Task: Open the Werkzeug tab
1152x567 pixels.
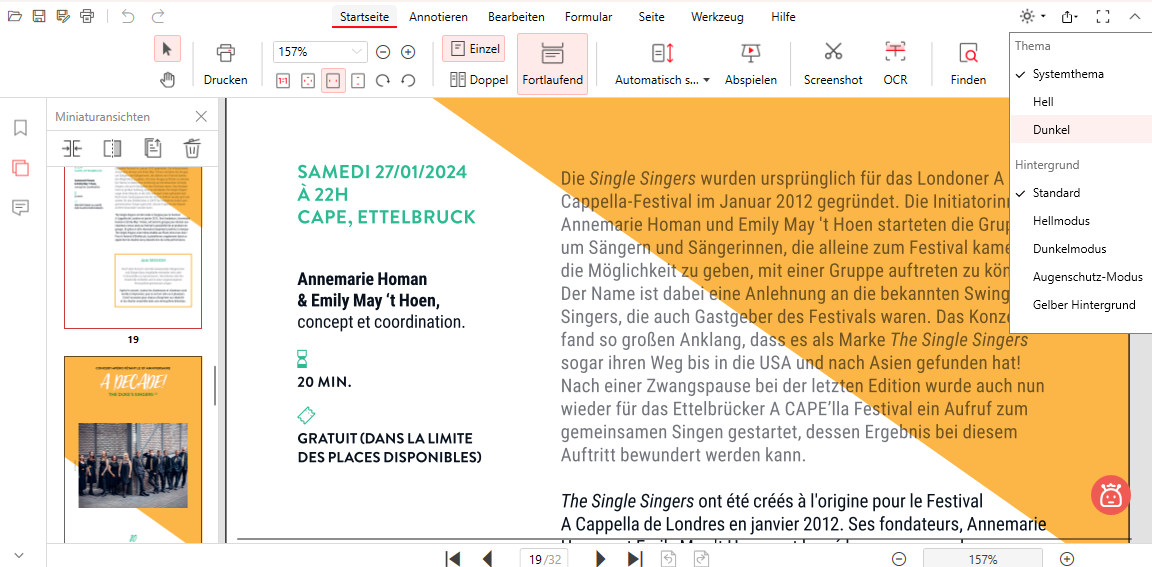Action: (x=717, y=16)
